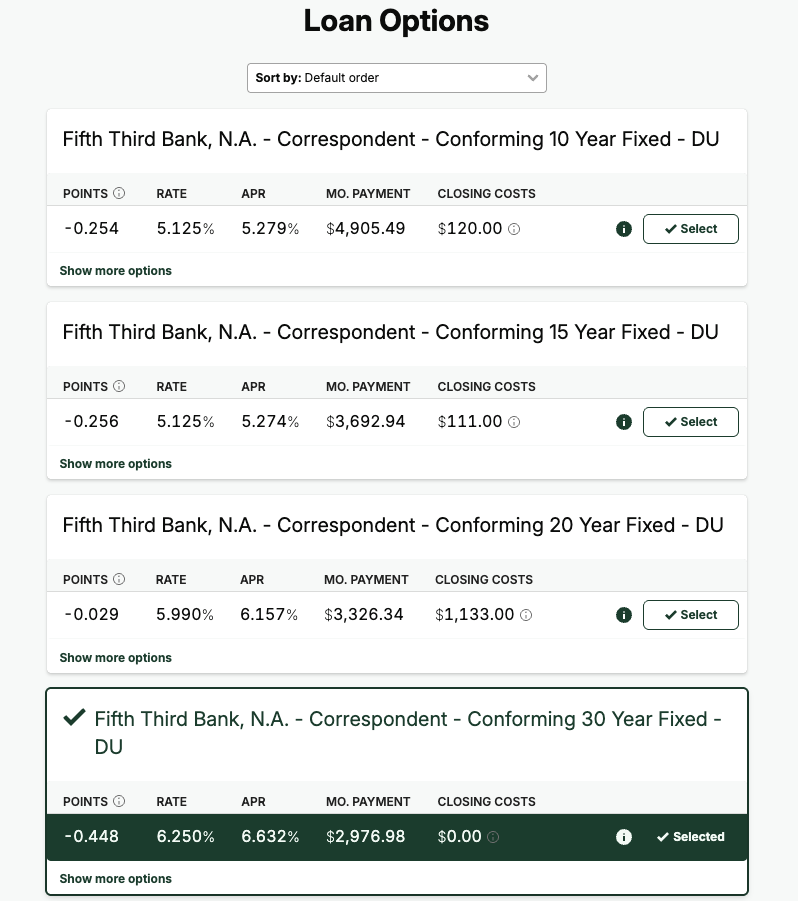Screen dimensions: 798x901
Task: Click info icon beside 10 Year POINTS header
Action: [119, 193]
